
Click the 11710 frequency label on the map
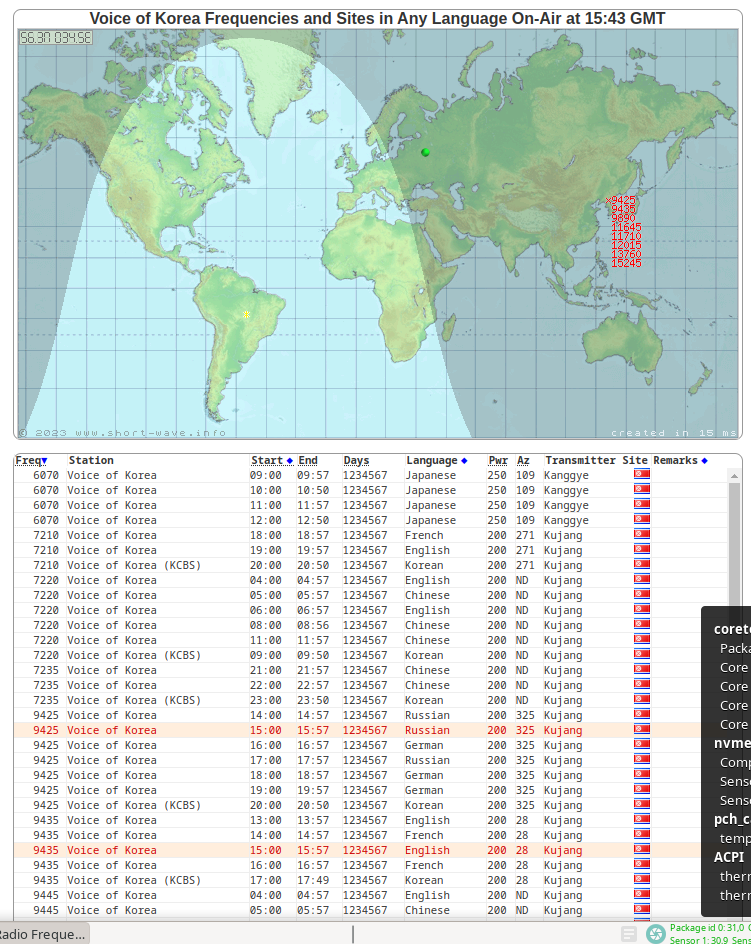point(626,236)
